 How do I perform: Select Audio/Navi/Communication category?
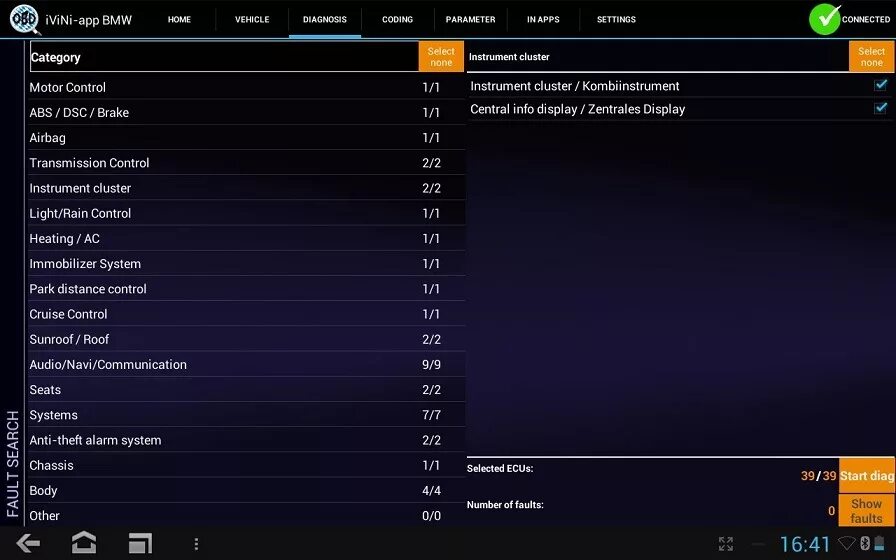point(246,364)
